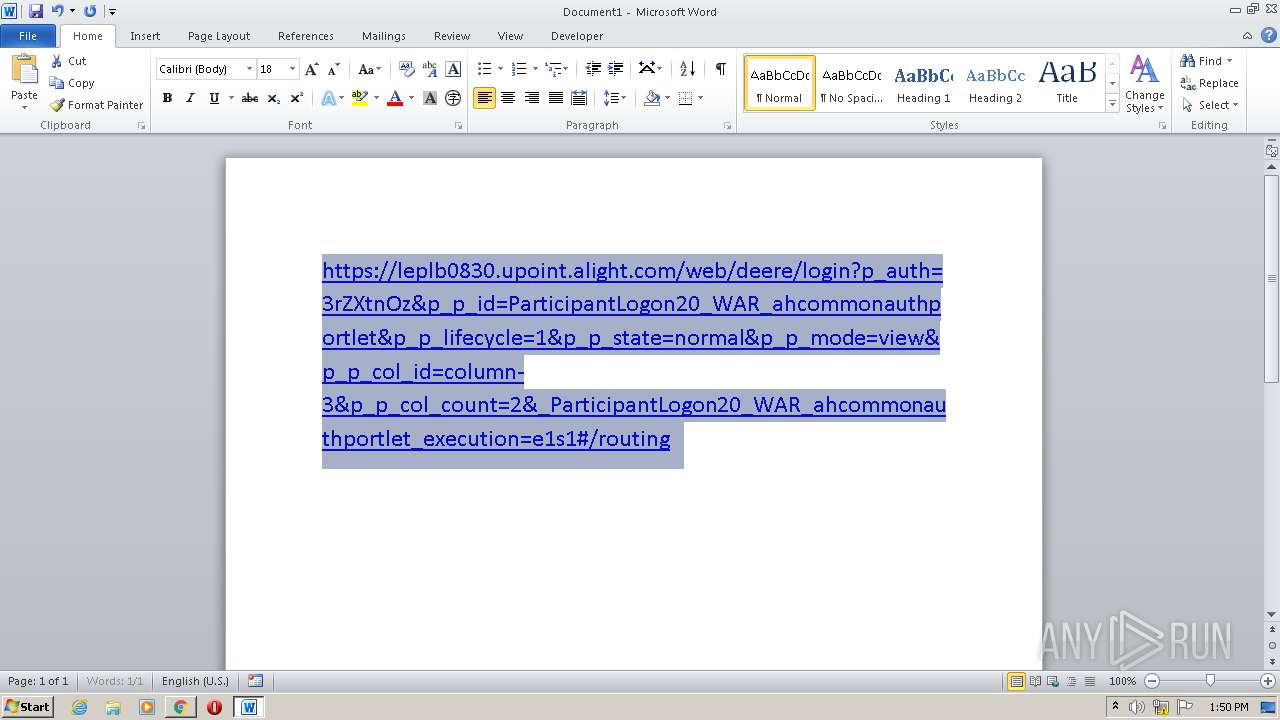
Task: Open the Select dropdown in Editing
Action: pos(1210,105)
